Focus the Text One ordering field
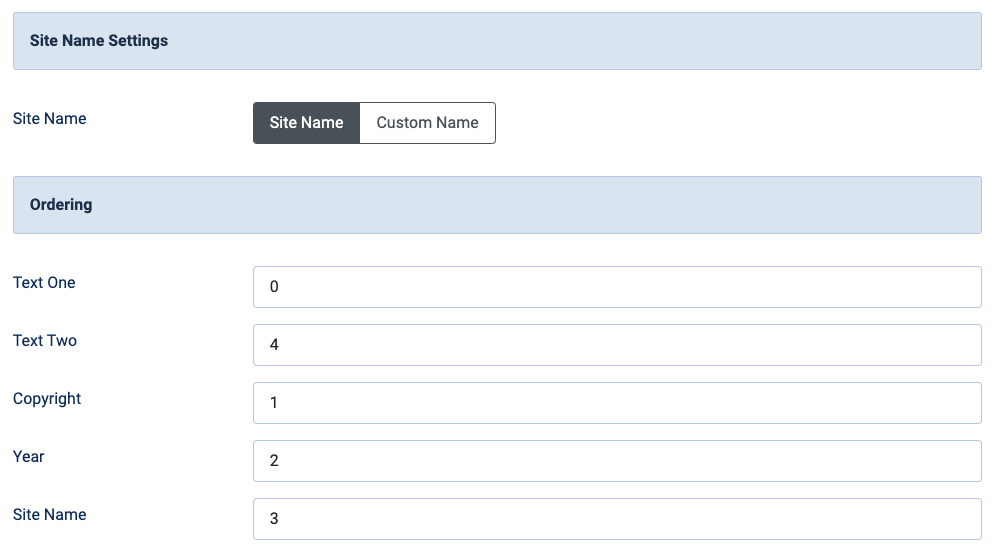 617,287
